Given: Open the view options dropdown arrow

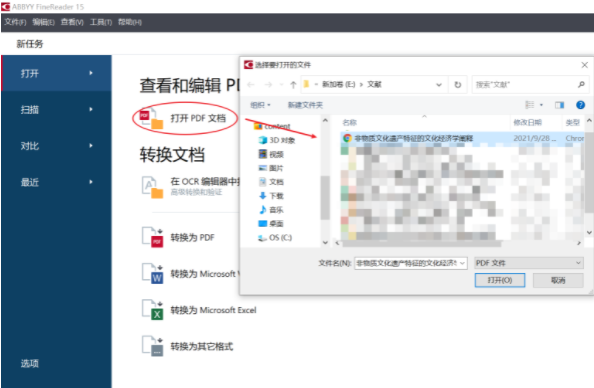Looking at the screenshot, I should (541, 105).
